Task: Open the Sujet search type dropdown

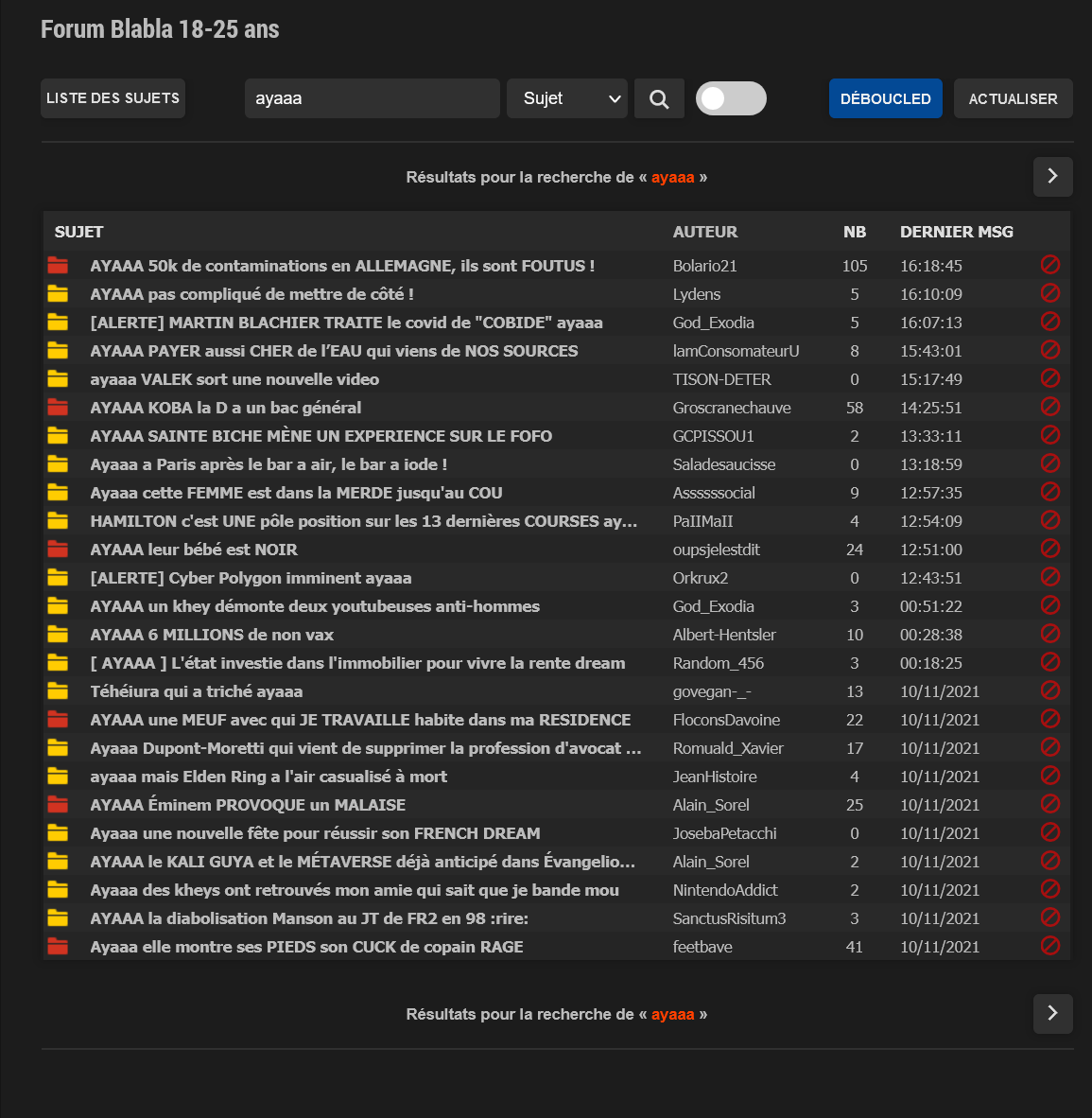Action: click(566, 98)
